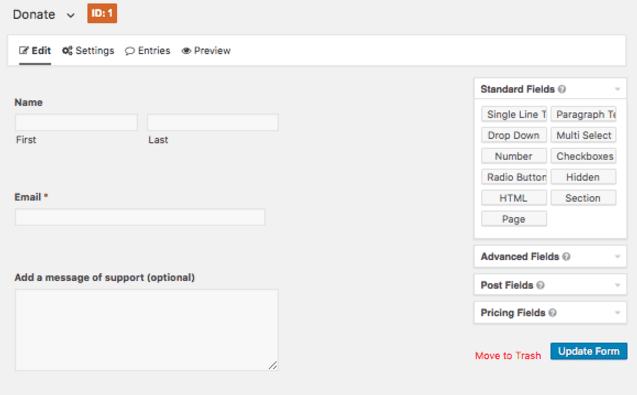
Task: Click the Pricing Fields help icon
Action: [x=552, y=313]
